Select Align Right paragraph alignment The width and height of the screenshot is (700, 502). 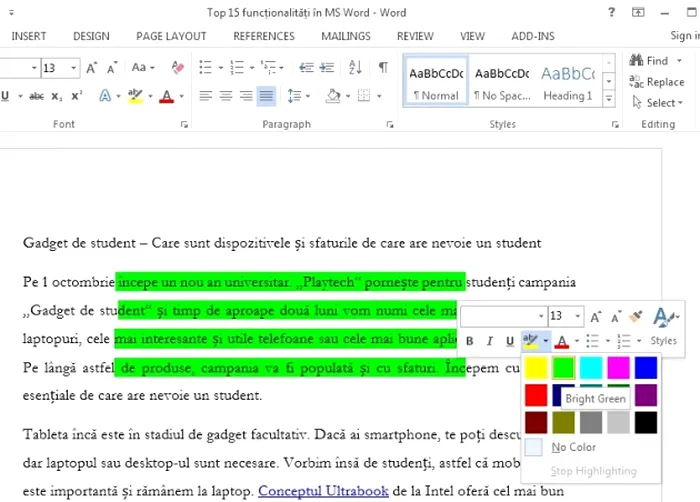coord(246,96)
